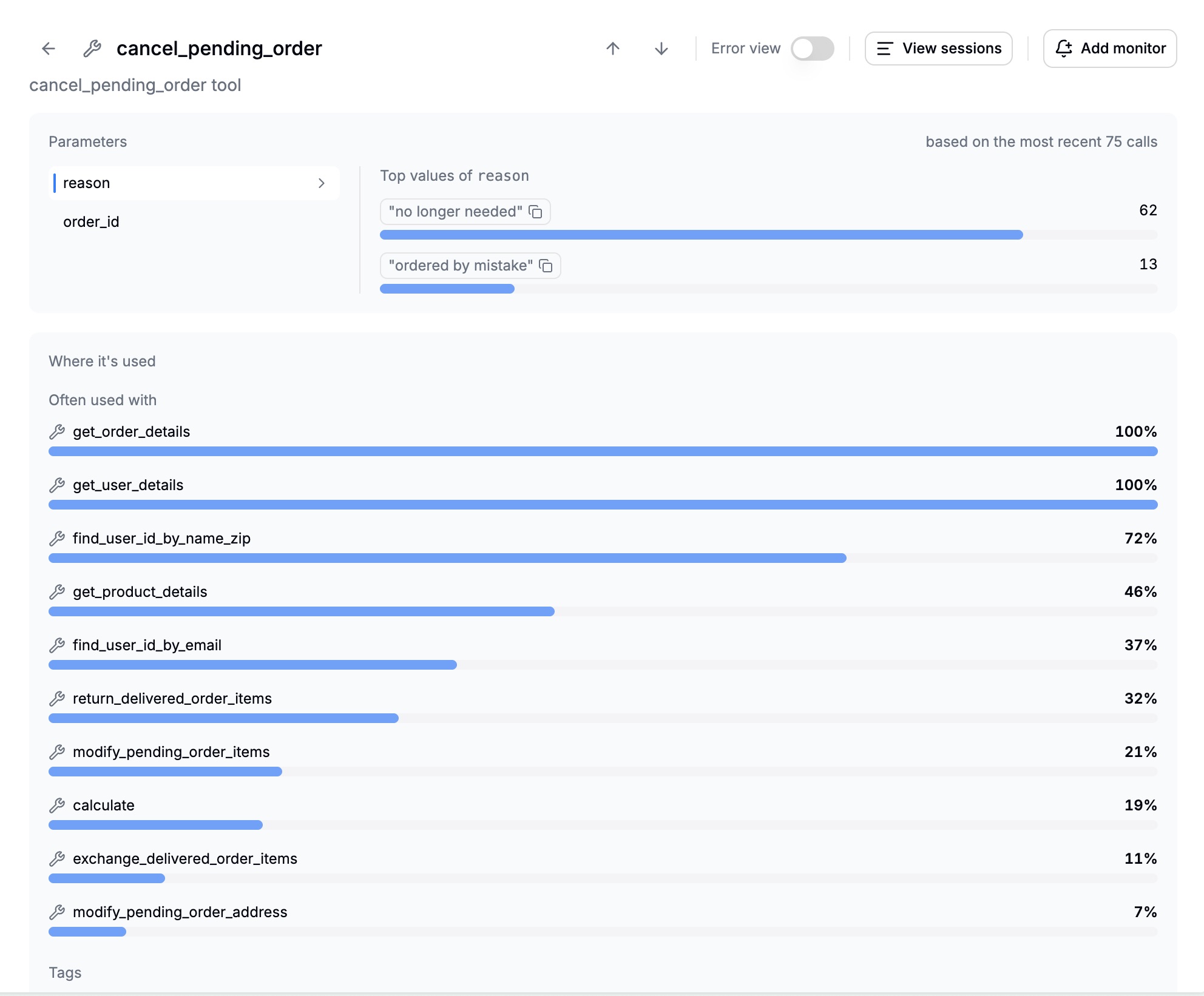Click wrench icon for get_product_details

click(x=57, y=592)
